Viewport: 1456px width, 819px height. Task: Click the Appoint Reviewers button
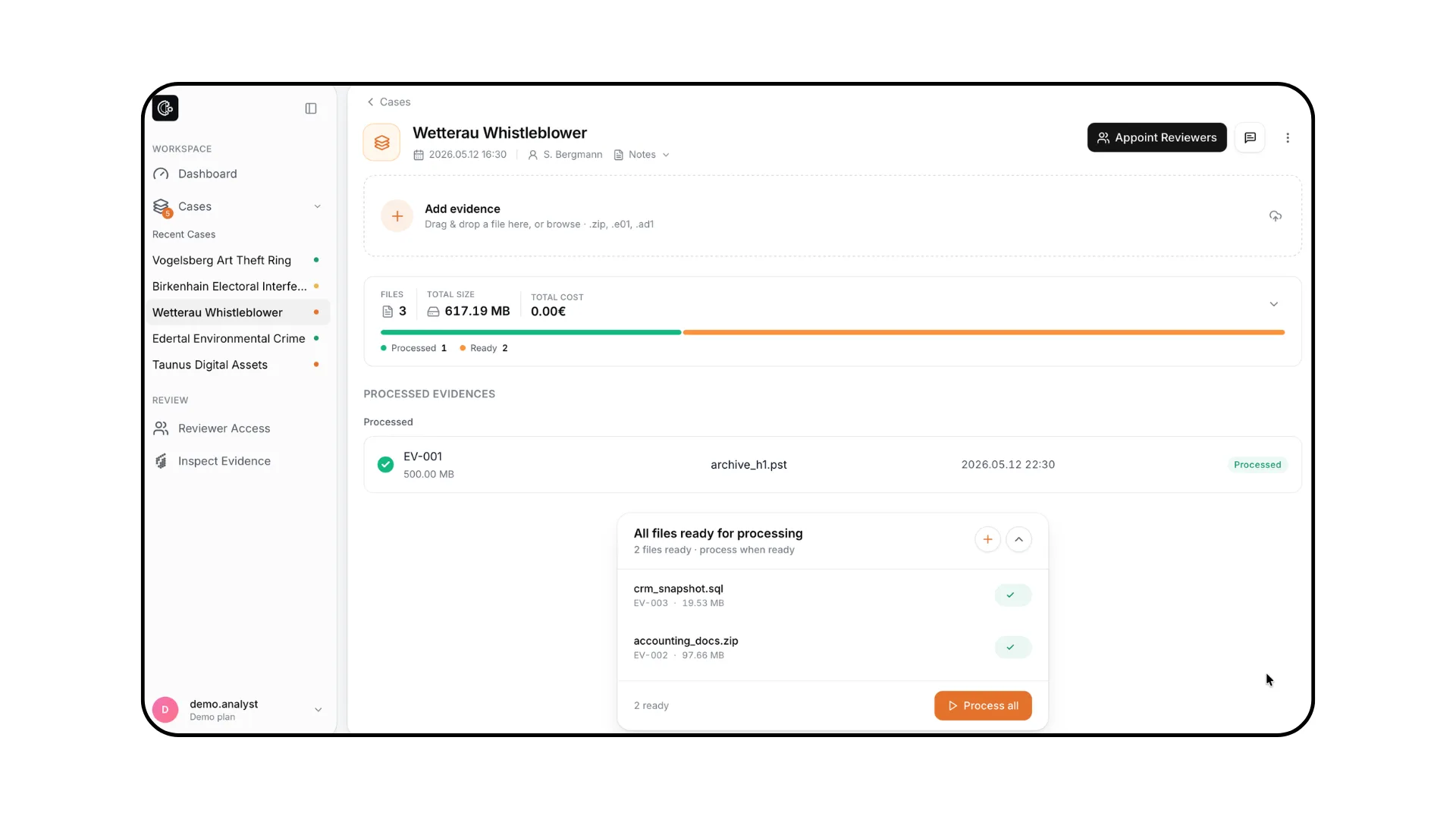1156,137
